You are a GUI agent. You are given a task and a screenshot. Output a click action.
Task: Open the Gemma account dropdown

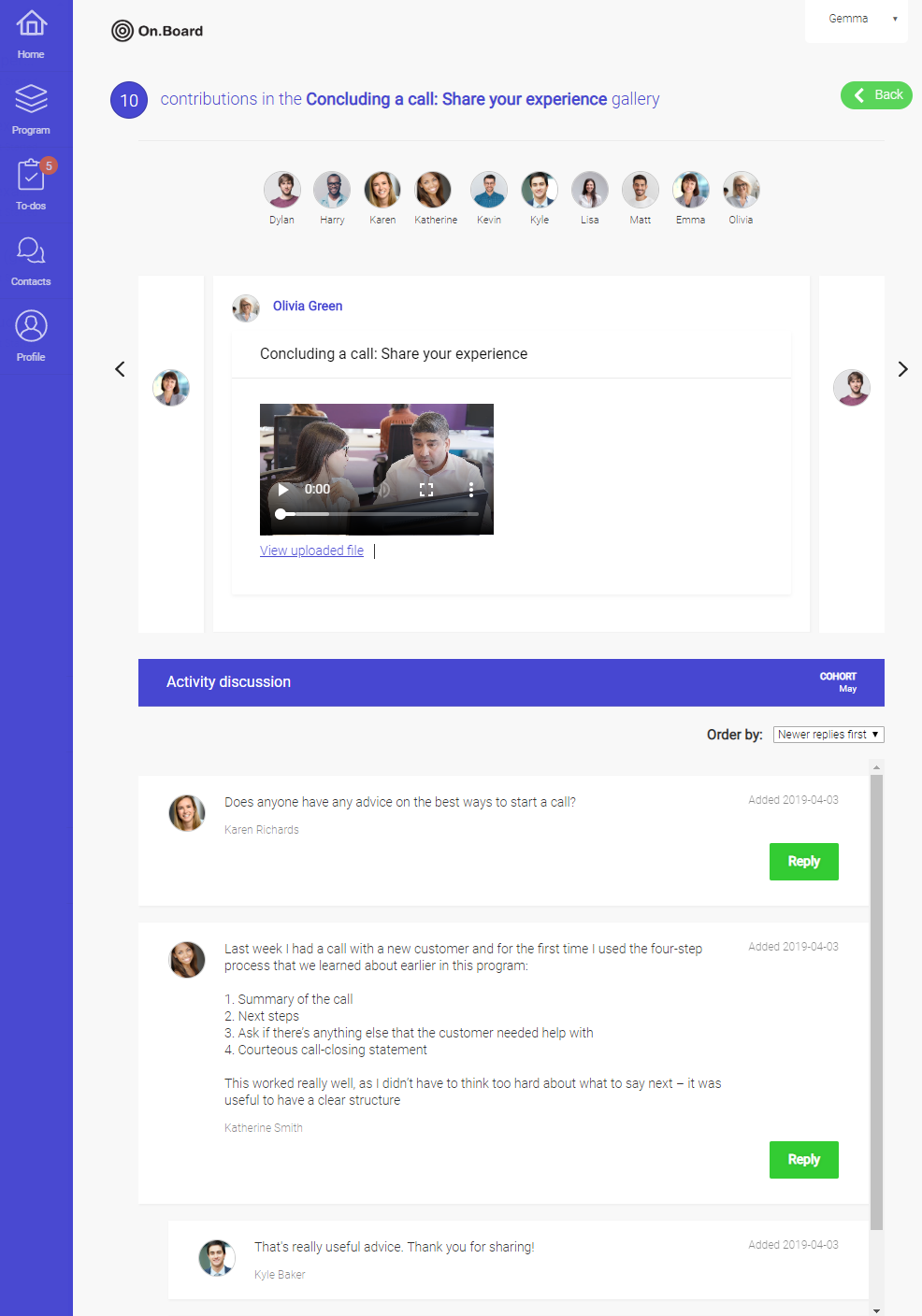click(x=856, y=18)
